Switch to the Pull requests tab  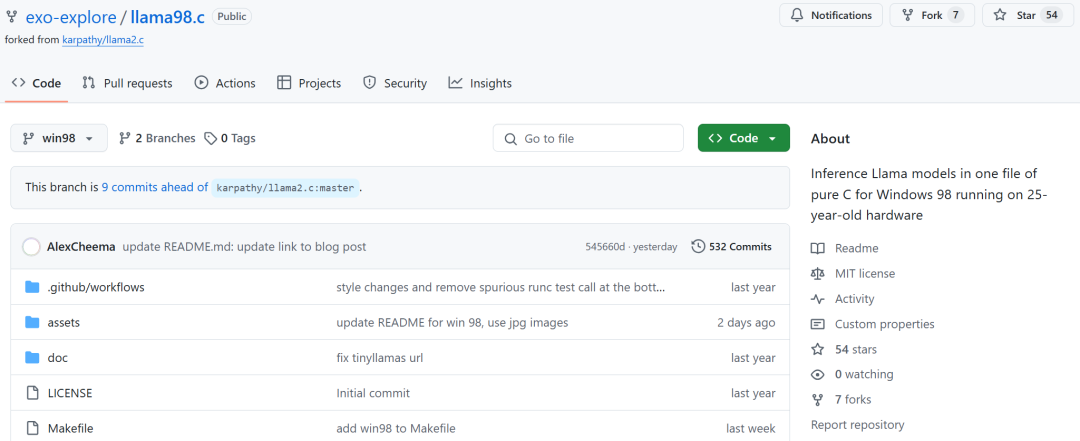pyautogui.click(x=127, y=83)
